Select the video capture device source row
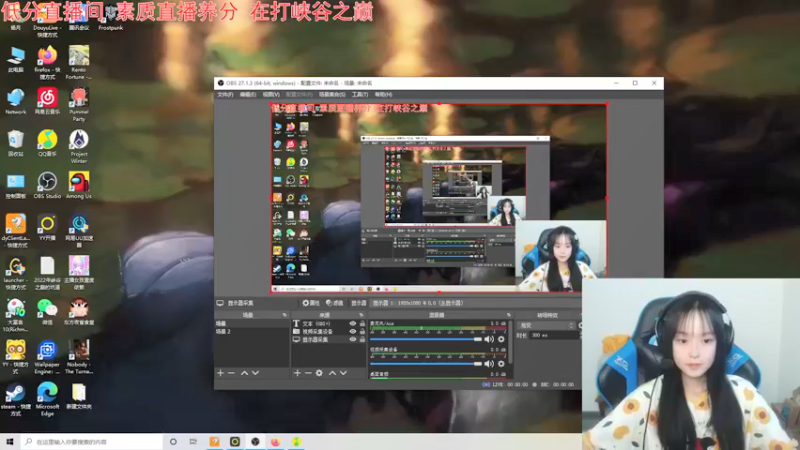The image size is (800, 450). pyautogui.click(x=329, y=332)
